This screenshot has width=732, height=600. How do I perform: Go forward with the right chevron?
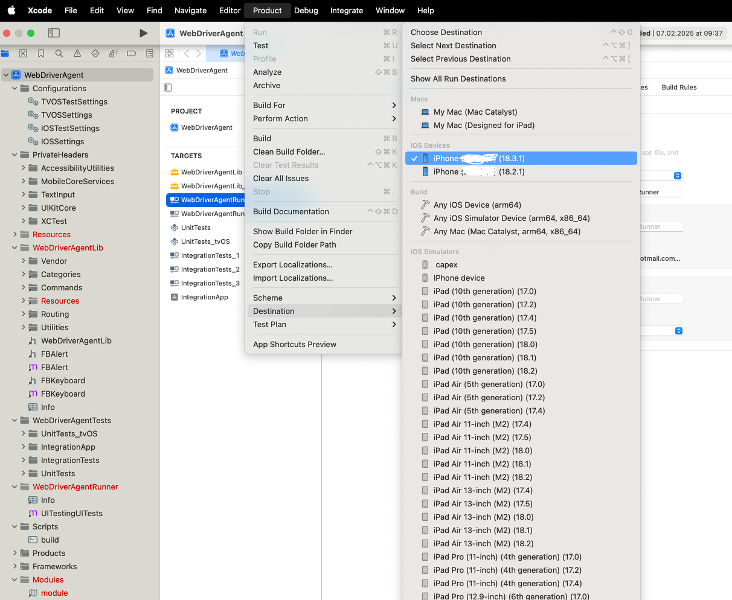(x=198, y=54)
